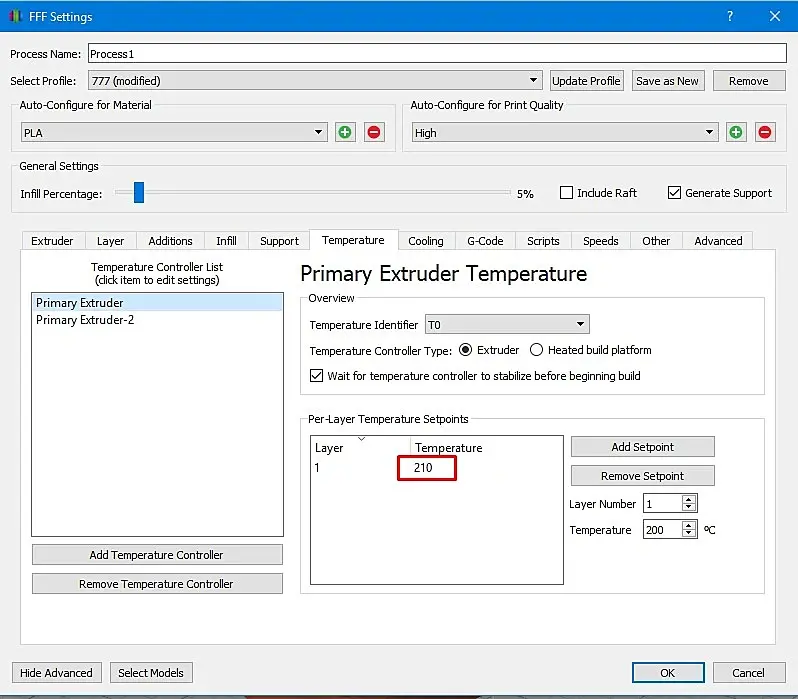The width and height of the screenshot is (798, 699).
Task: Open the PLA material dropdown
Action: [x=174, y=132]
